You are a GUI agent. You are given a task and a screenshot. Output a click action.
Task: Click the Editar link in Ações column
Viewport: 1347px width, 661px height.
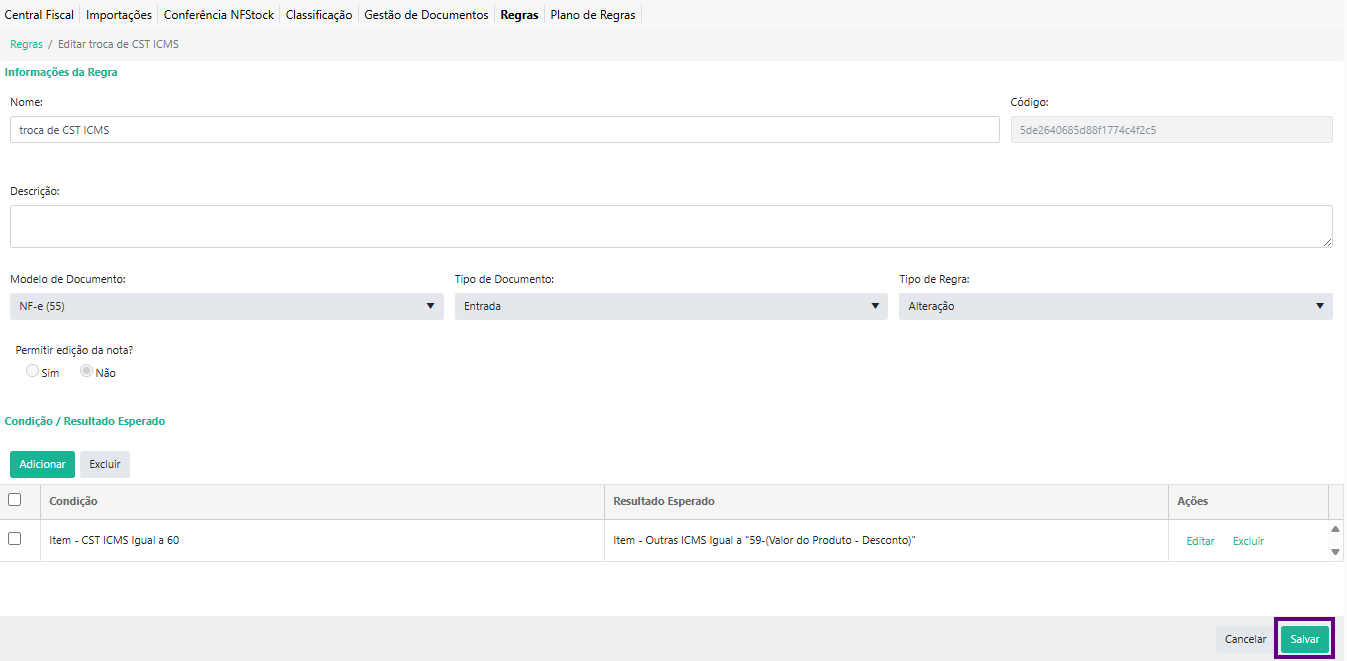(1200, 541)
